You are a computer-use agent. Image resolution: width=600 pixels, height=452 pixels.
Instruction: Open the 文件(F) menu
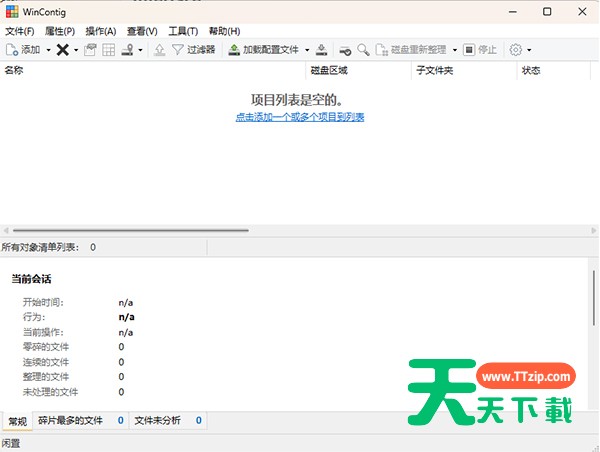[x=20, y=31]
